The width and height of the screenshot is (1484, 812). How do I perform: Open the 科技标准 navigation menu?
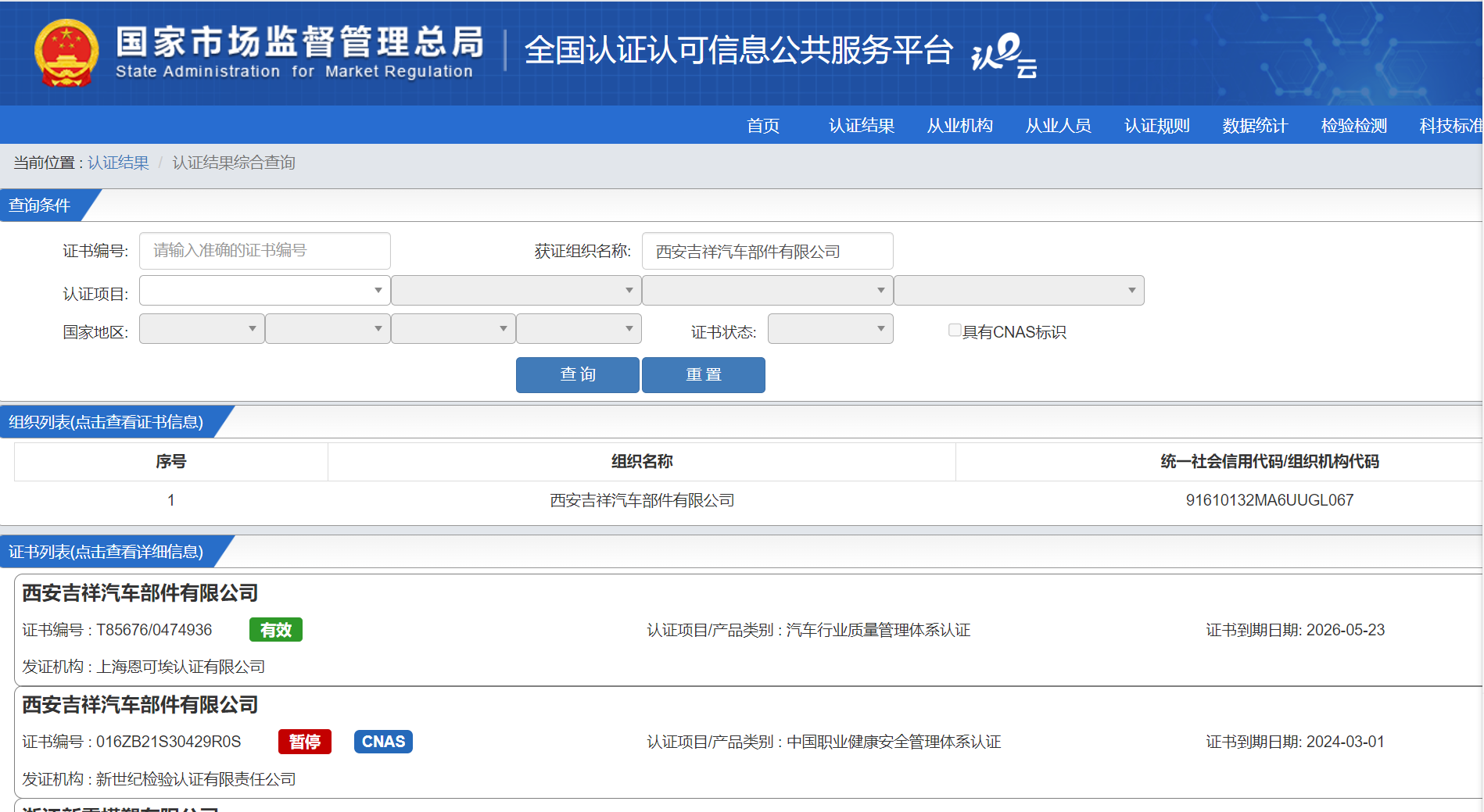click(x=1451, y=126)
